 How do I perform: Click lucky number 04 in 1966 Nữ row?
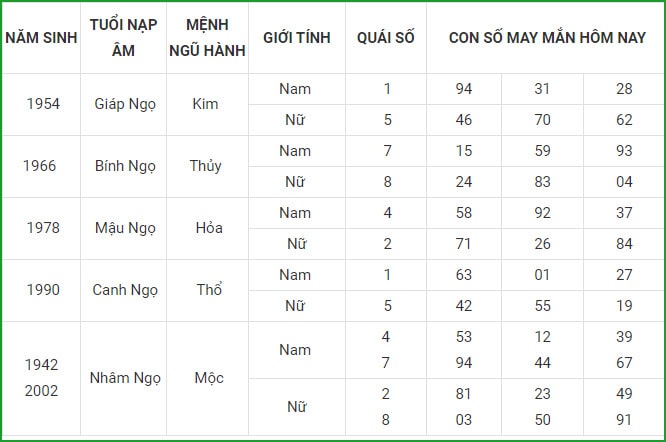point(624,182)
